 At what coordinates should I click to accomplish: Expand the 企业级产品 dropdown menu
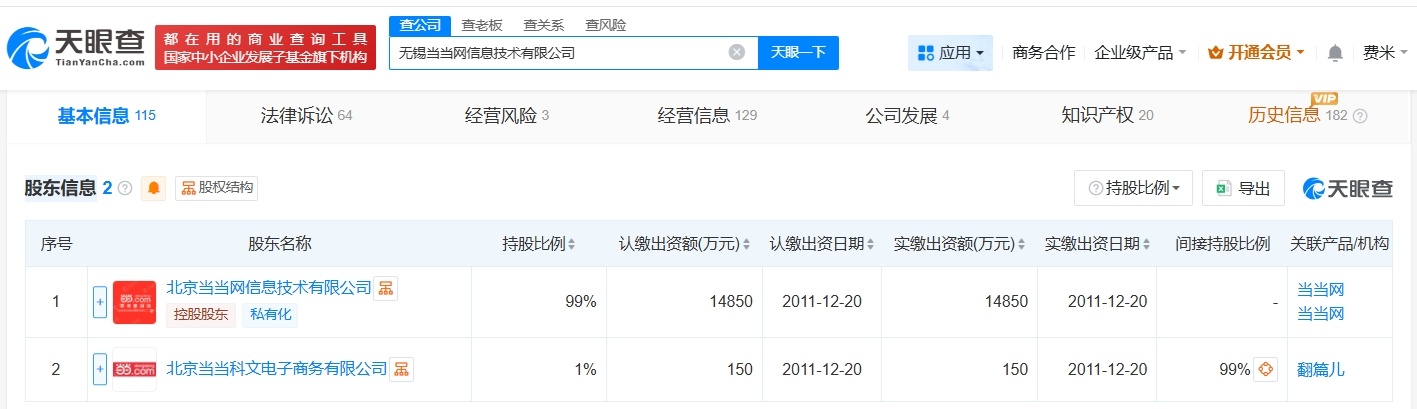[1140, 52]
